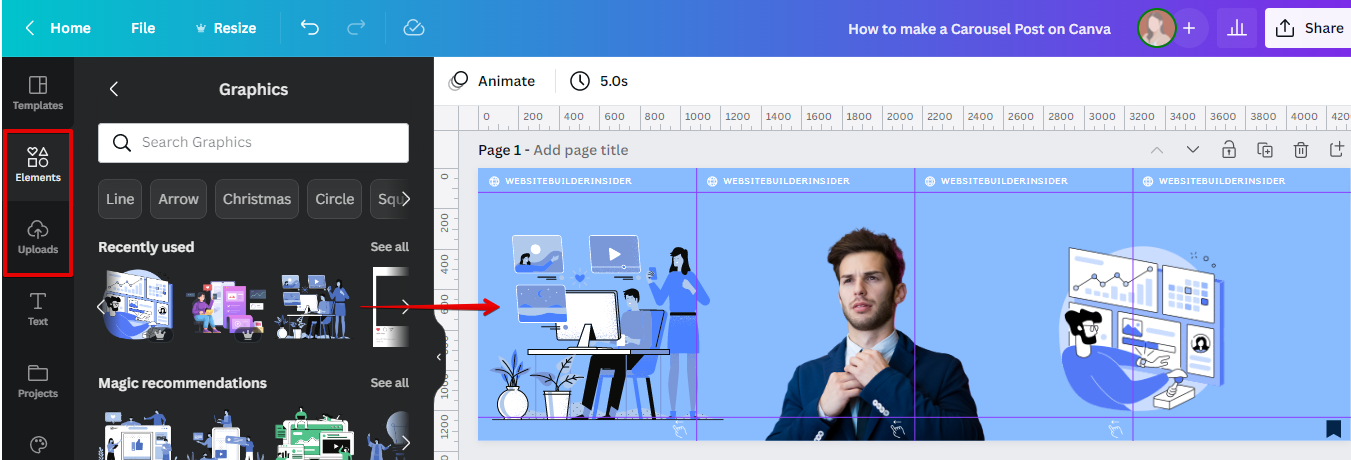
Task: Pick the social like illustration in Magic recommendations
Action: coord(137,435)
